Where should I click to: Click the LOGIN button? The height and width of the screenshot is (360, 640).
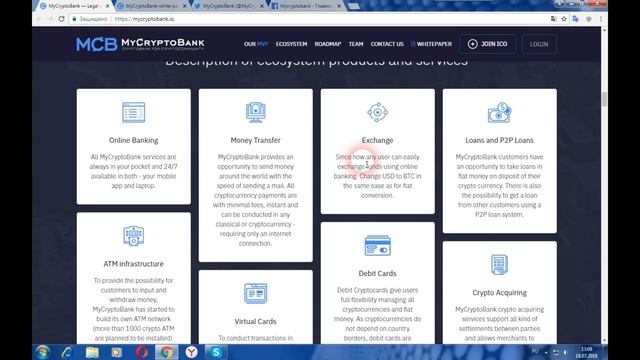539,44
